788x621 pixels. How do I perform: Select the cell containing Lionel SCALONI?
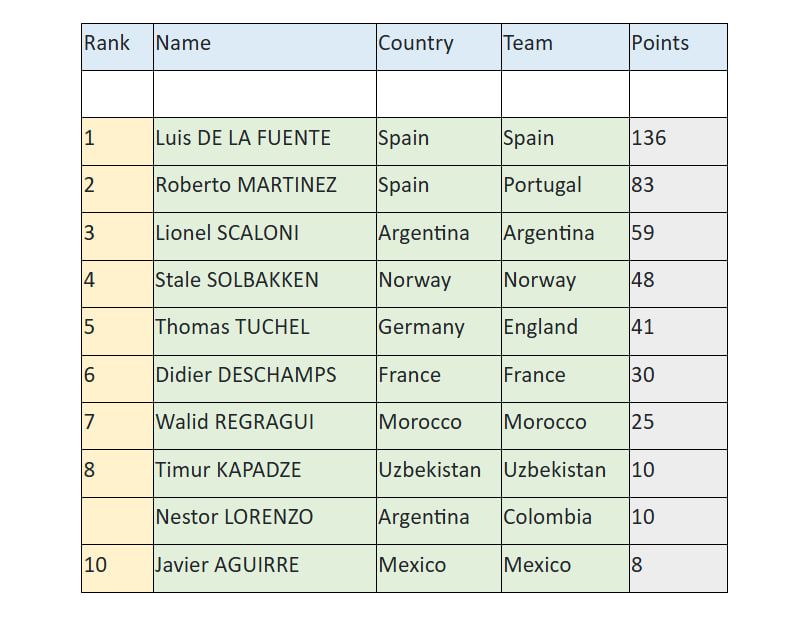coord(264,233)
